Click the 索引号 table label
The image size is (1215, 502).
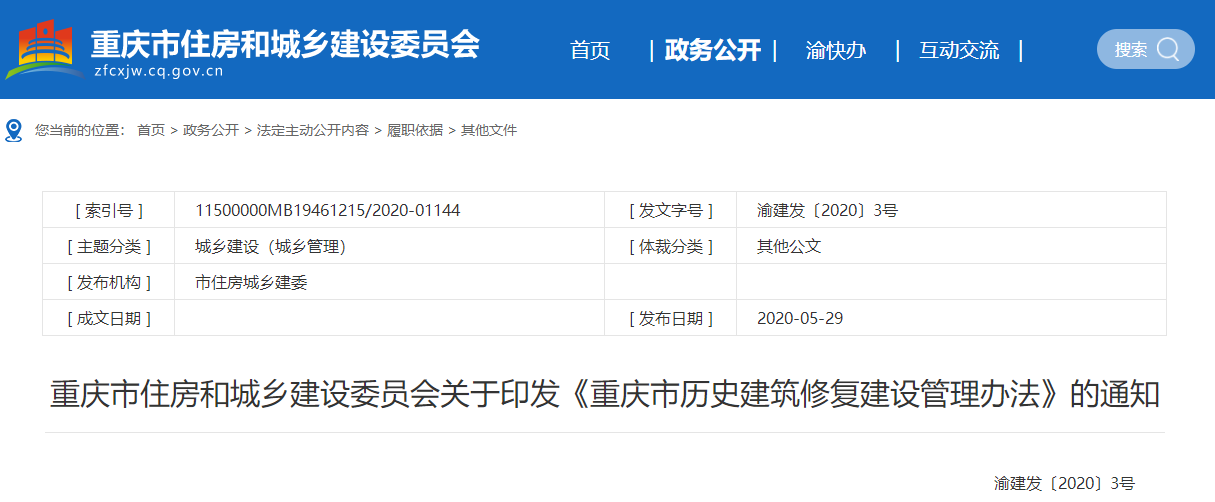click(109, 210)
